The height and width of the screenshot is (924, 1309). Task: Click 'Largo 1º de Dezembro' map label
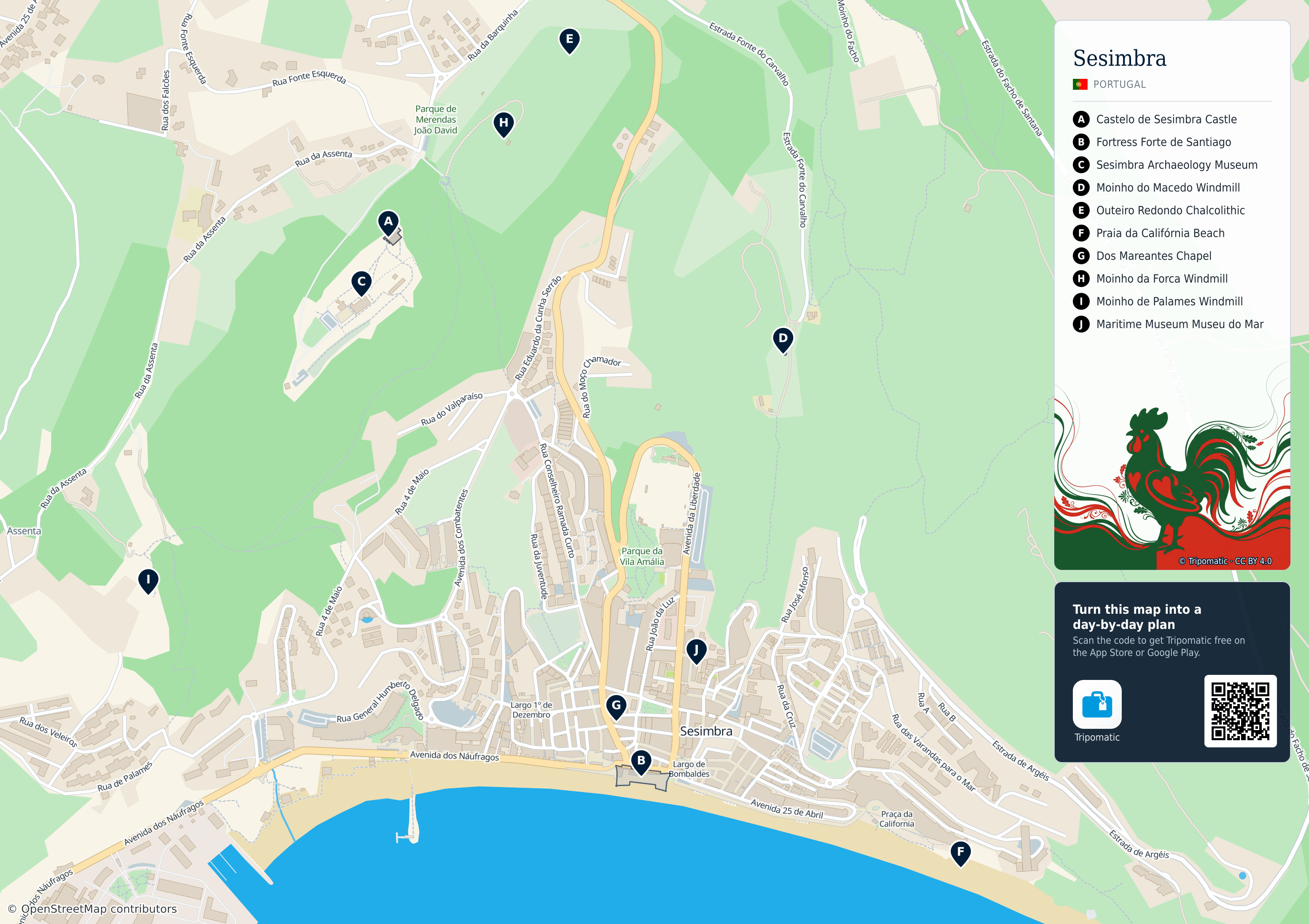coord(531,710)
